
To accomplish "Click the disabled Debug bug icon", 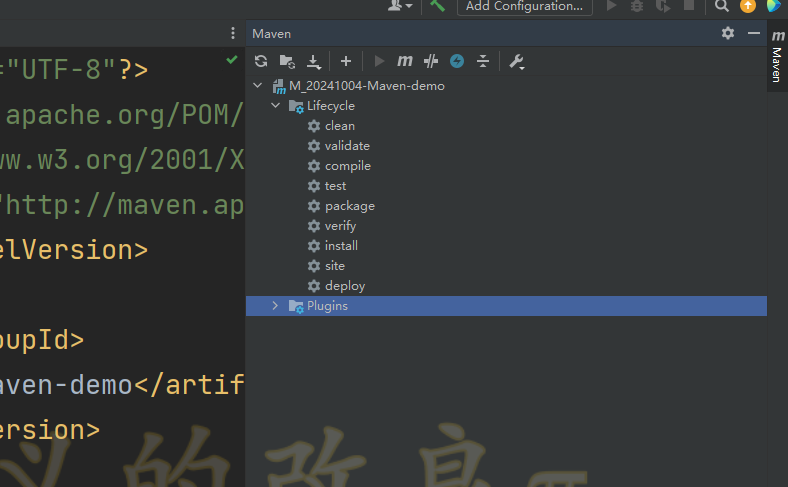I will tap(637, 6).
